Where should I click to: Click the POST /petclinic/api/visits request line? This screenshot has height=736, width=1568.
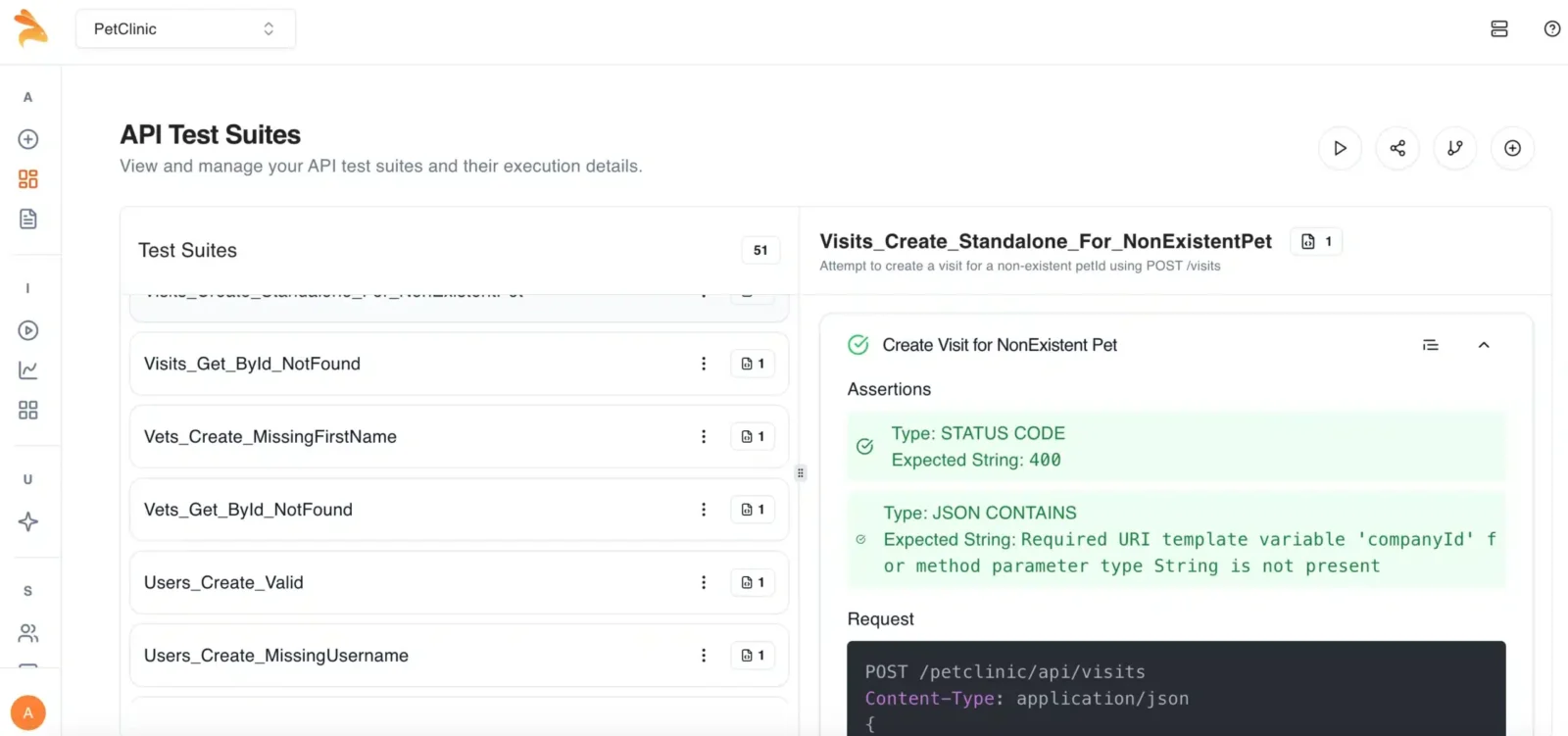tap(1004, 672)
